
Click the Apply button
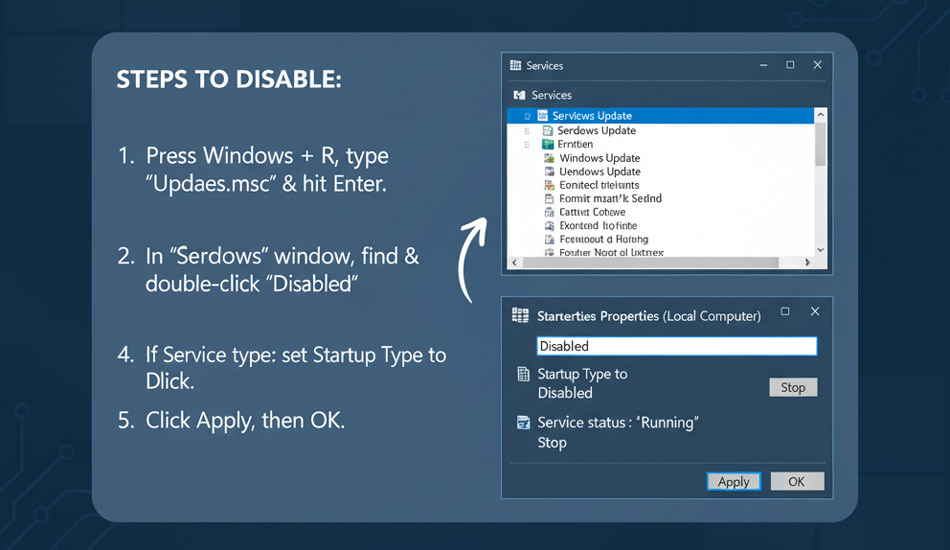pos(733,482)
